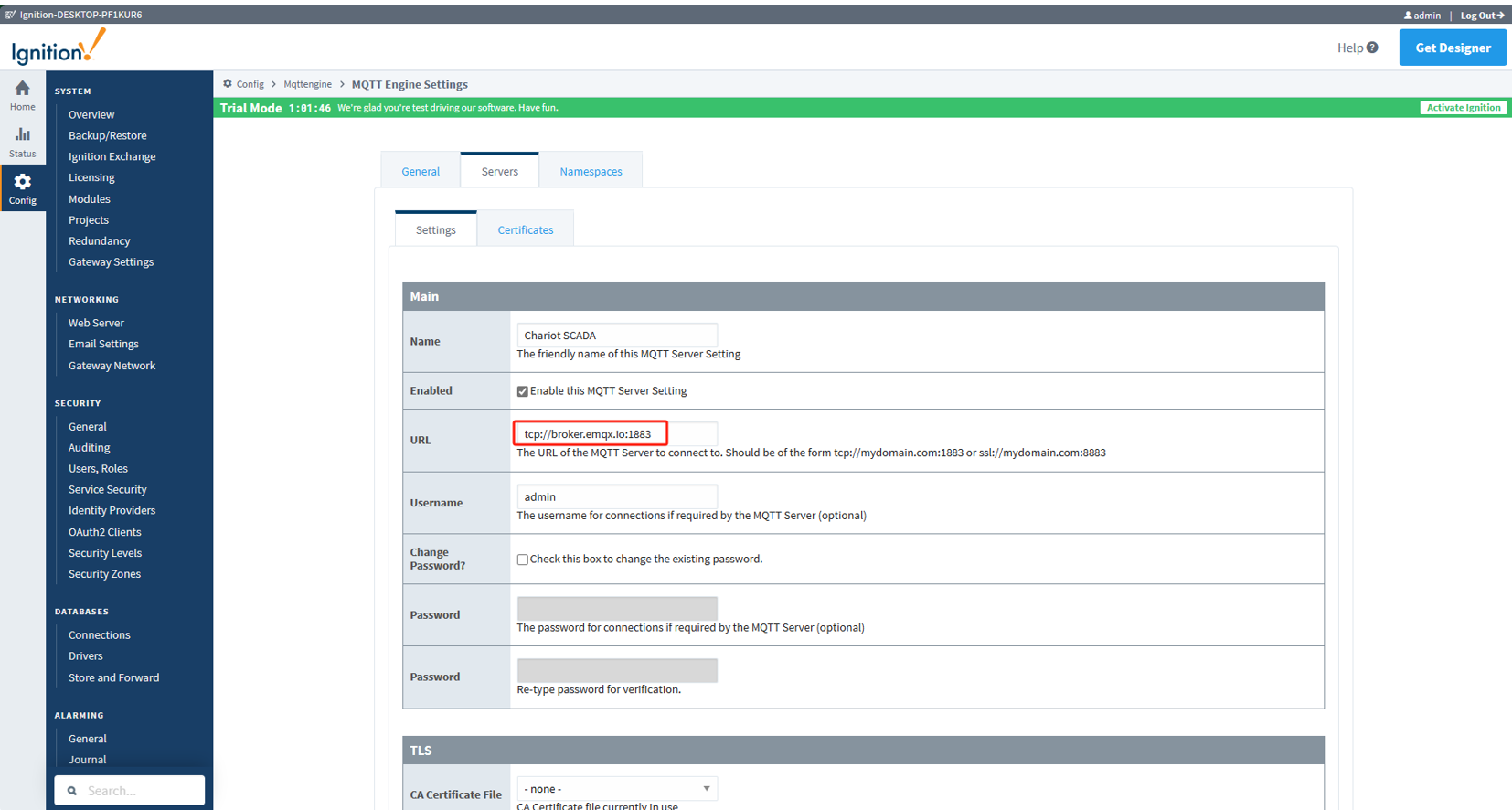Go to Home in the left rail
Viewport: 1512px width, 810px height.
[23, 95]
